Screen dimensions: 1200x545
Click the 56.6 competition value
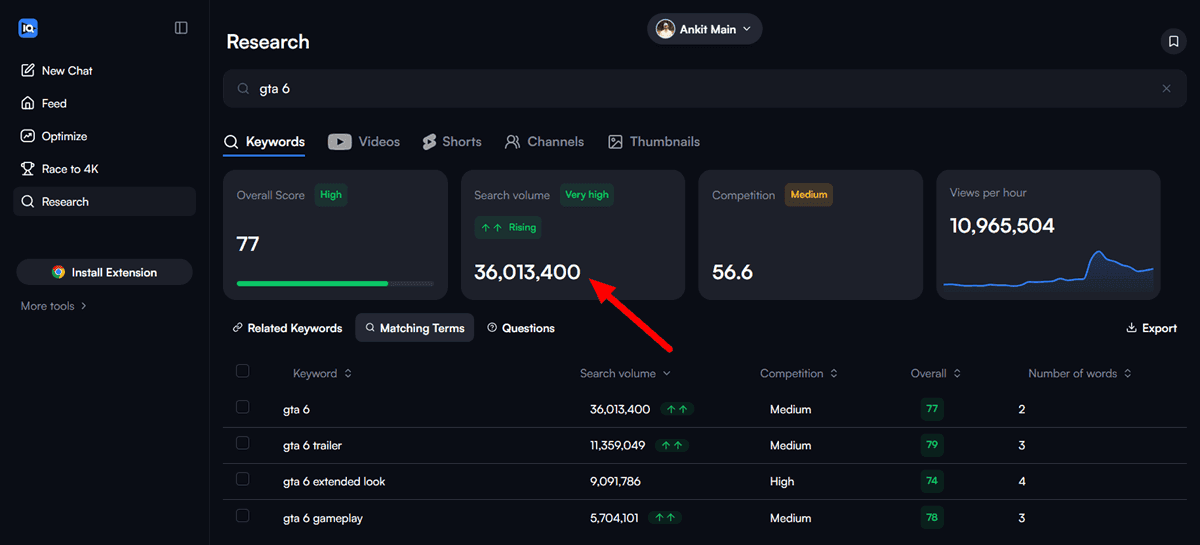pyautogui.click(x=732, y=272)
